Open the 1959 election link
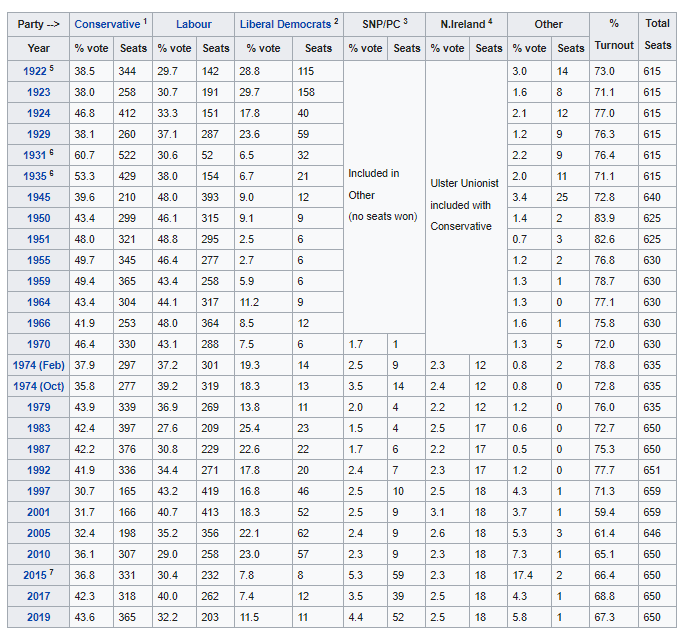This screenshot has height=638, width=689. 39,281
